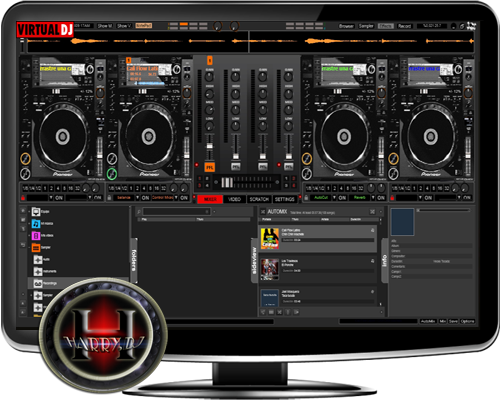Expand the Equipo tree node
This screenshot has width=500, height=400.
coord(29,212)
